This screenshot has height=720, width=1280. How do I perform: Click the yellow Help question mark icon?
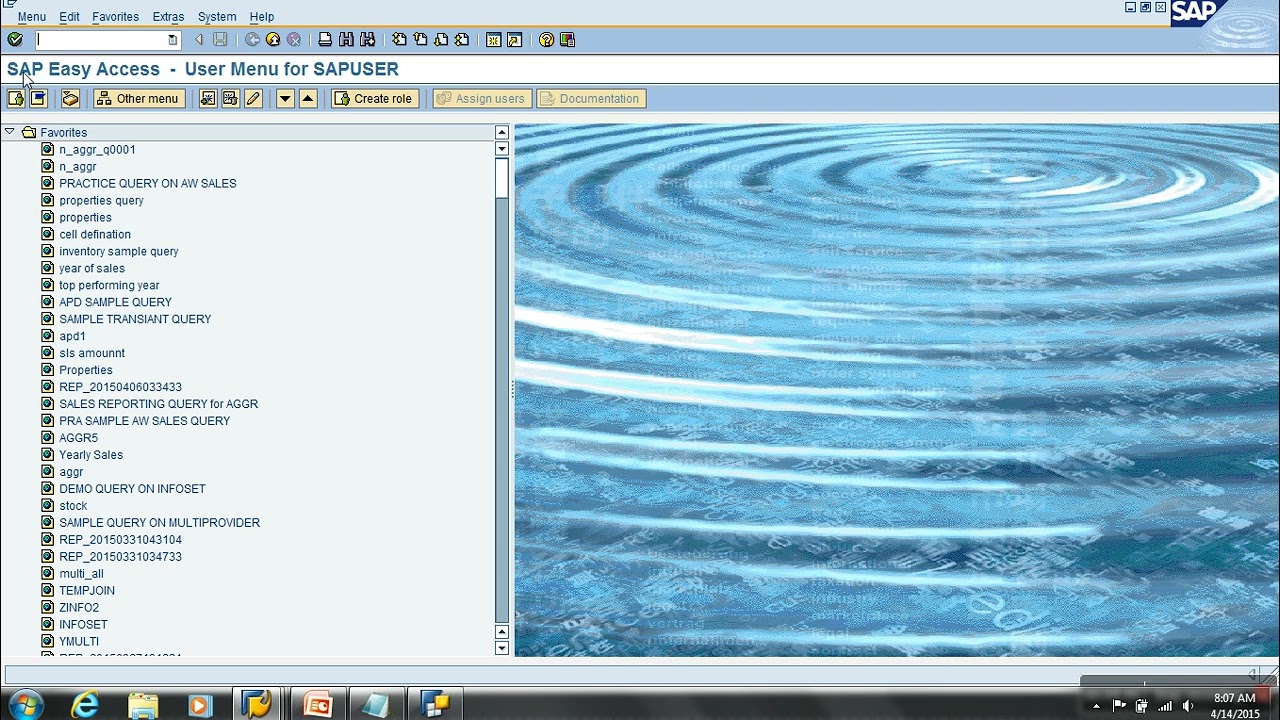pyautogui.click(x=546, y=40)
